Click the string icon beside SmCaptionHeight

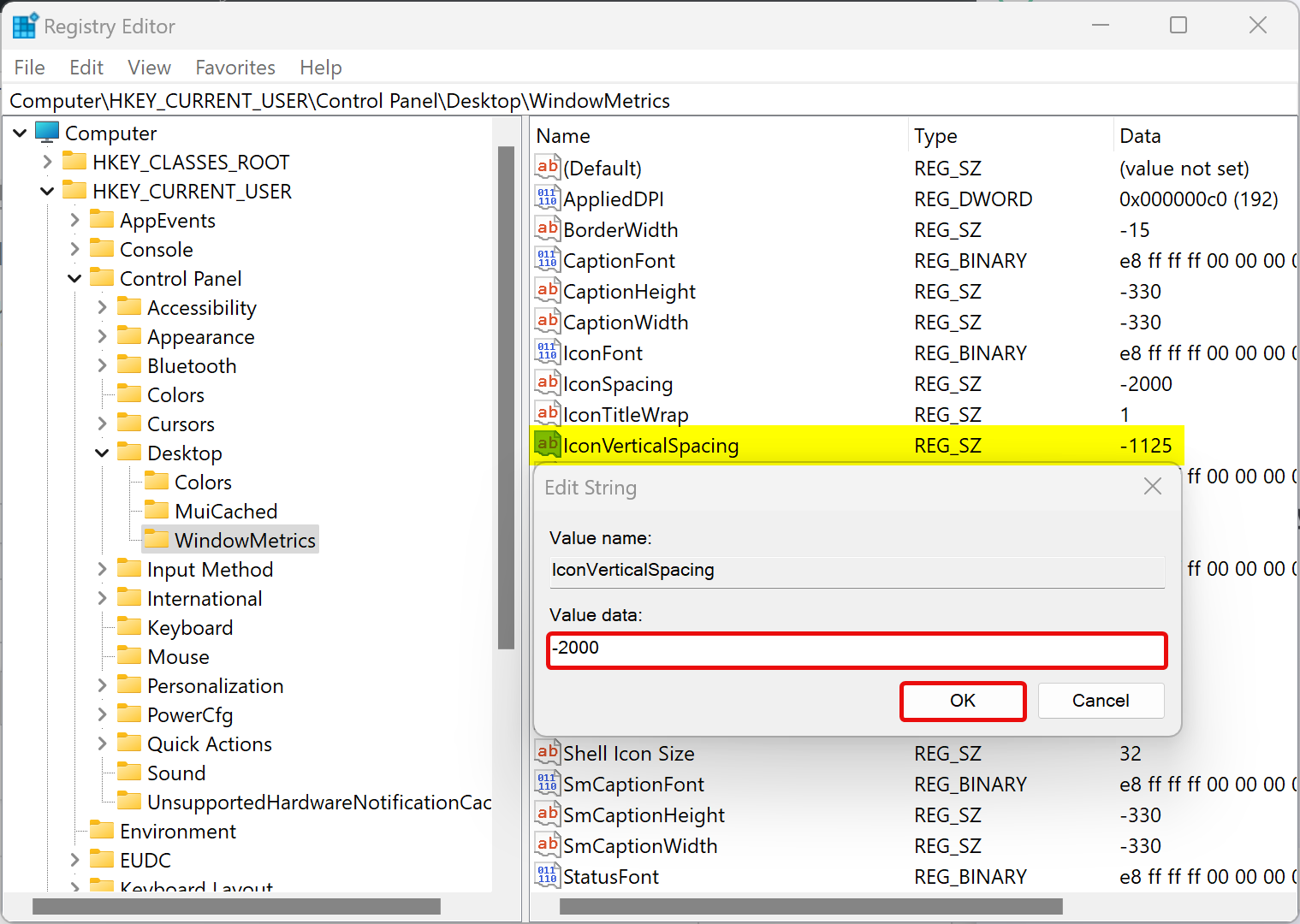coord(548,814)
